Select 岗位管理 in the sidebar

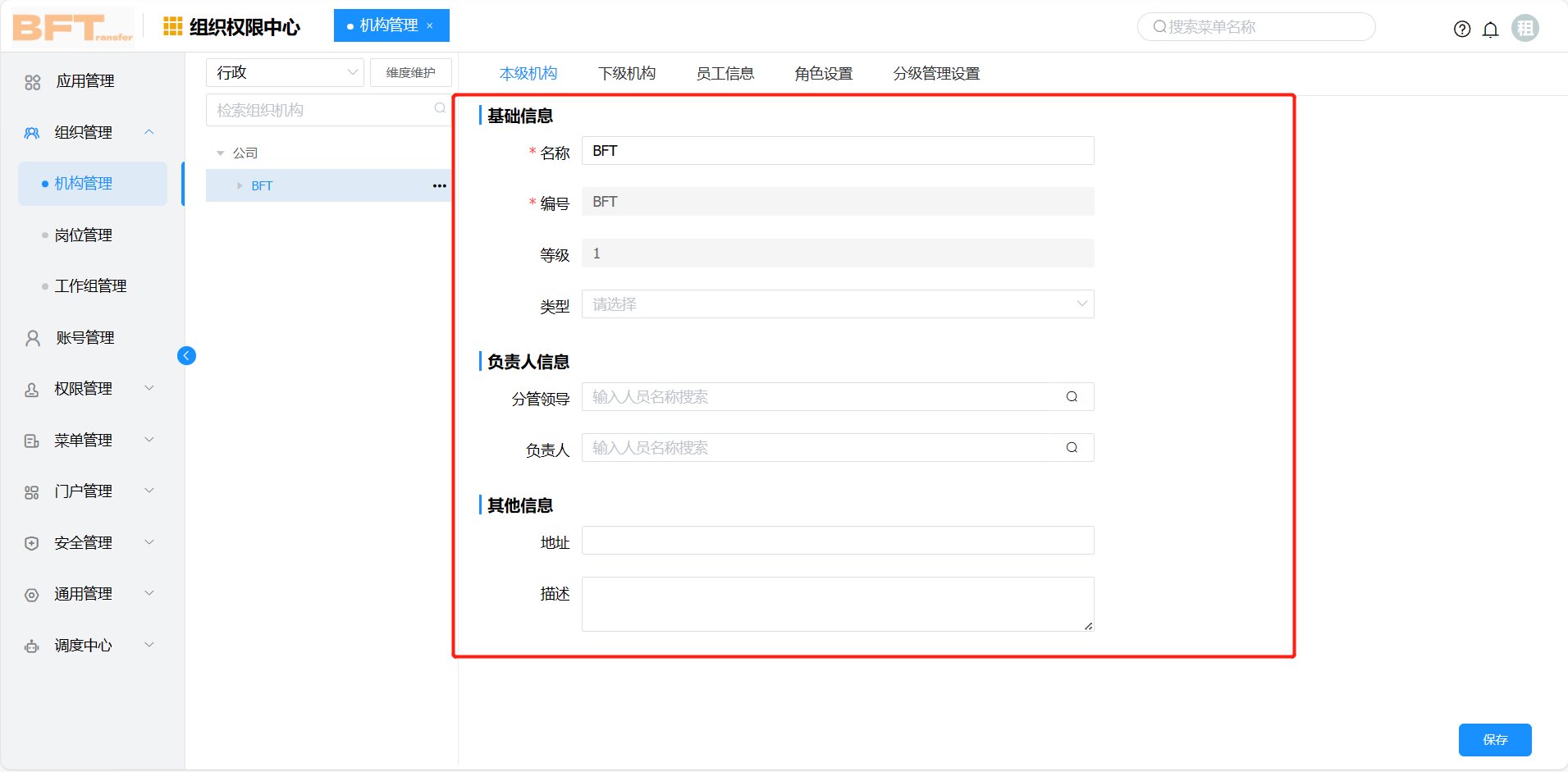click(x=83, y=235)
